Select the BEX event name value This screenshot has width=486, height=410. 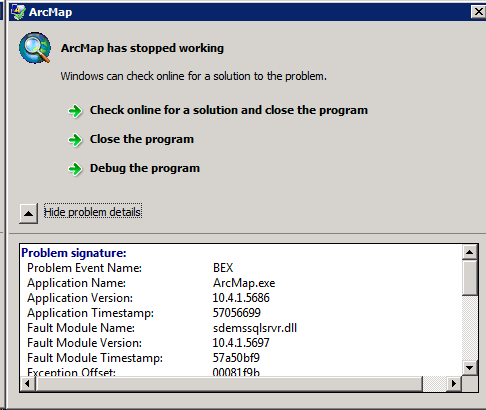coord(223,268)
